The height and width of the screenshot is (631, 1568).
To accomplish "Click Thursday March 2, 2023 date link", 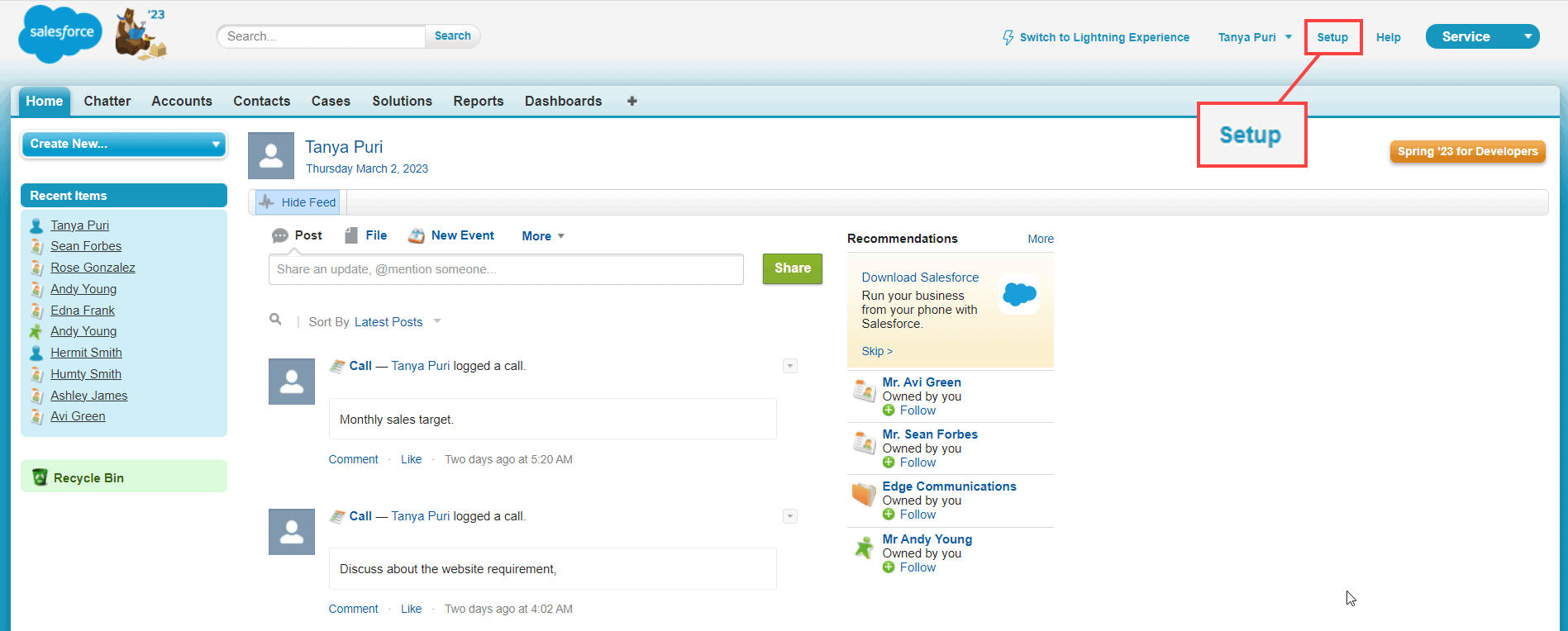I will coord(367,168).
